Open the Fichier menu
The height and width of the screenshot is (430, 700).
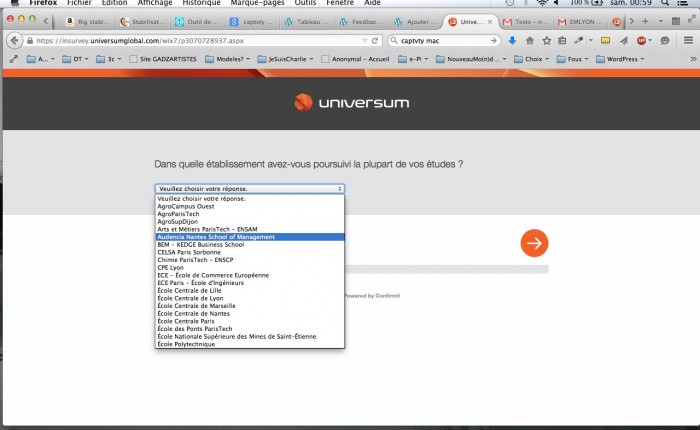(x=79, y=3)
